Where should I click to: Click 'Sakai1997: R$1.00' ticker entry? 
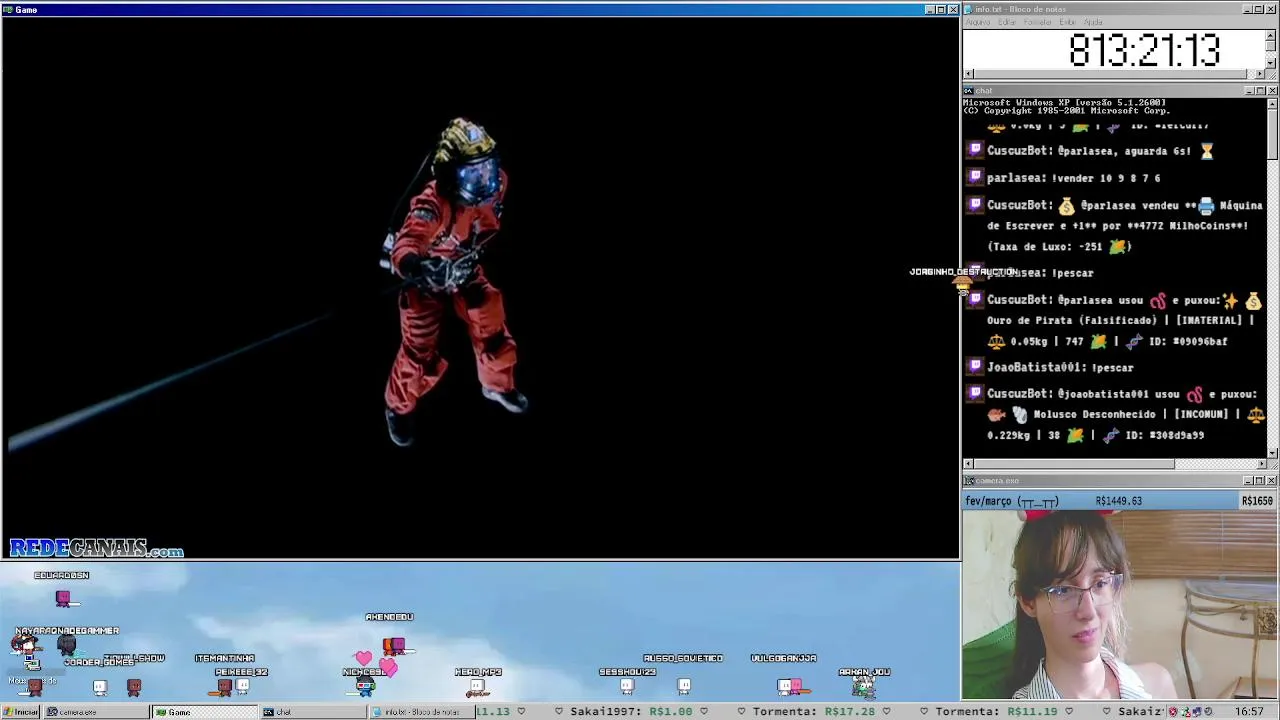click(x=632, y=712)
